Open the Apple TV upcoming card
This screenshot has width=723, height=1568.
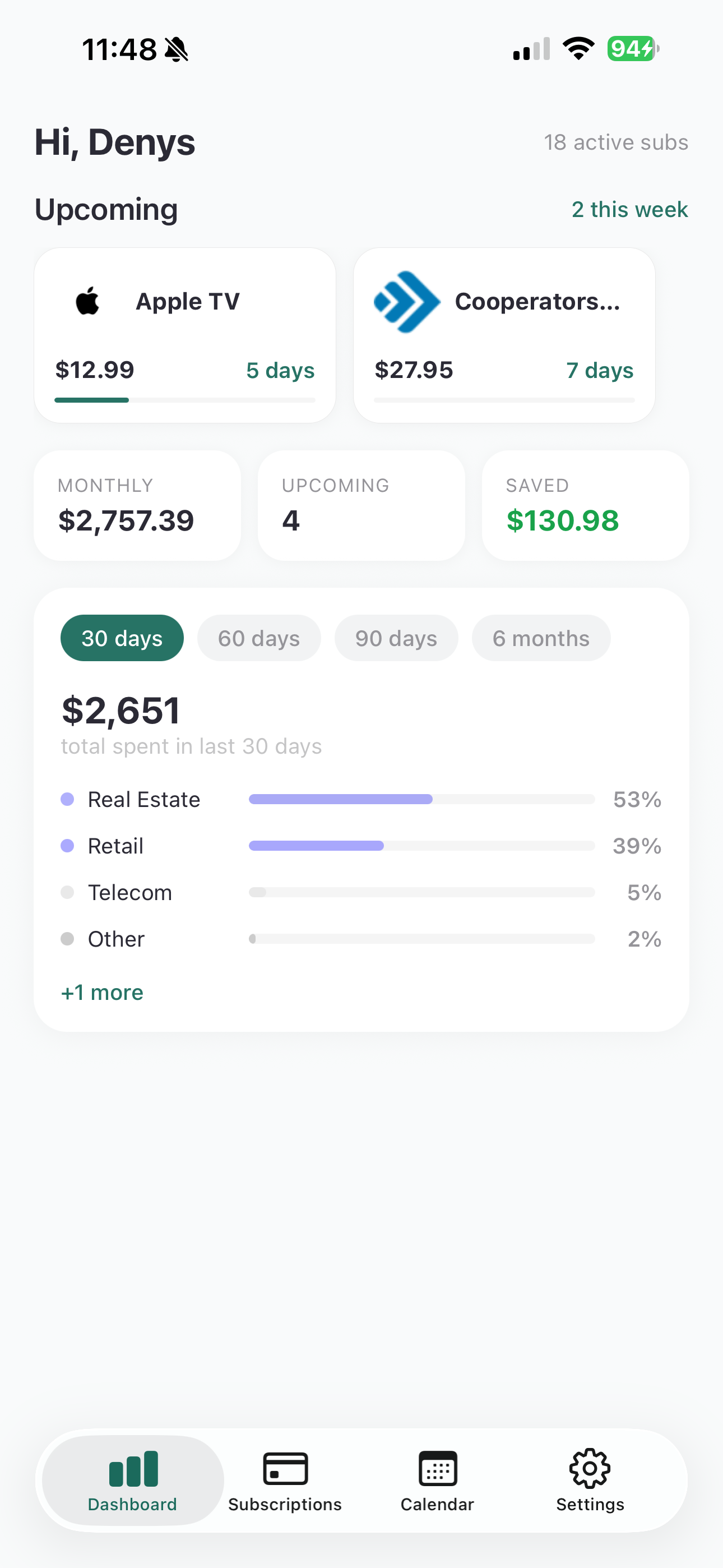pyautogui.click(x=185, y=335)
